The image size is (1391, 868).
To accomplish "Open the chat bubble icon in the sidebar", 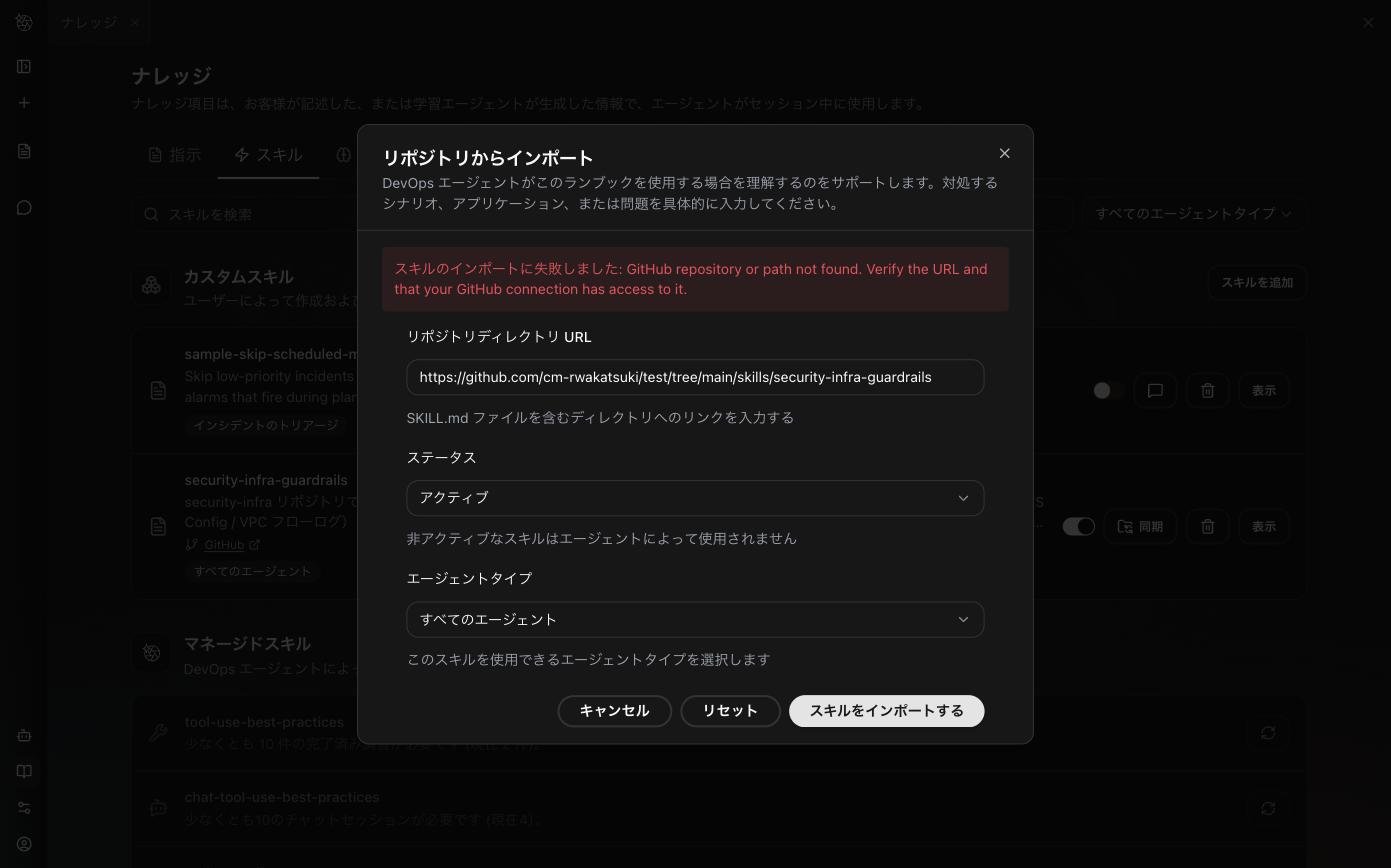I will coord(24,208).
